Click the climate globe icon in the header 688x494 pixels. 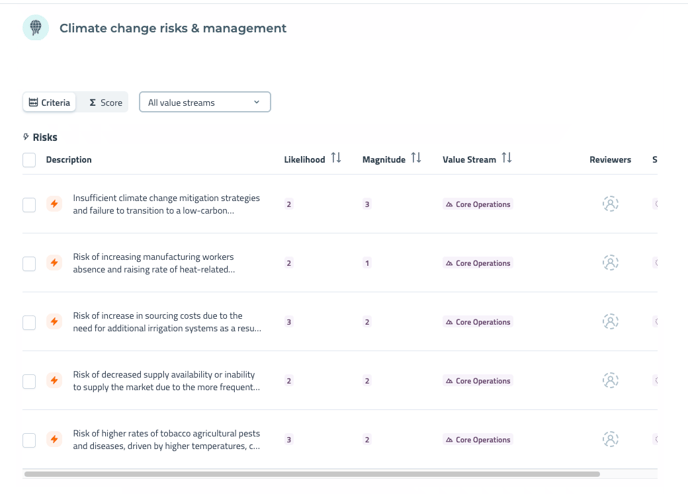pyautogui.click(x=36, y=28)
